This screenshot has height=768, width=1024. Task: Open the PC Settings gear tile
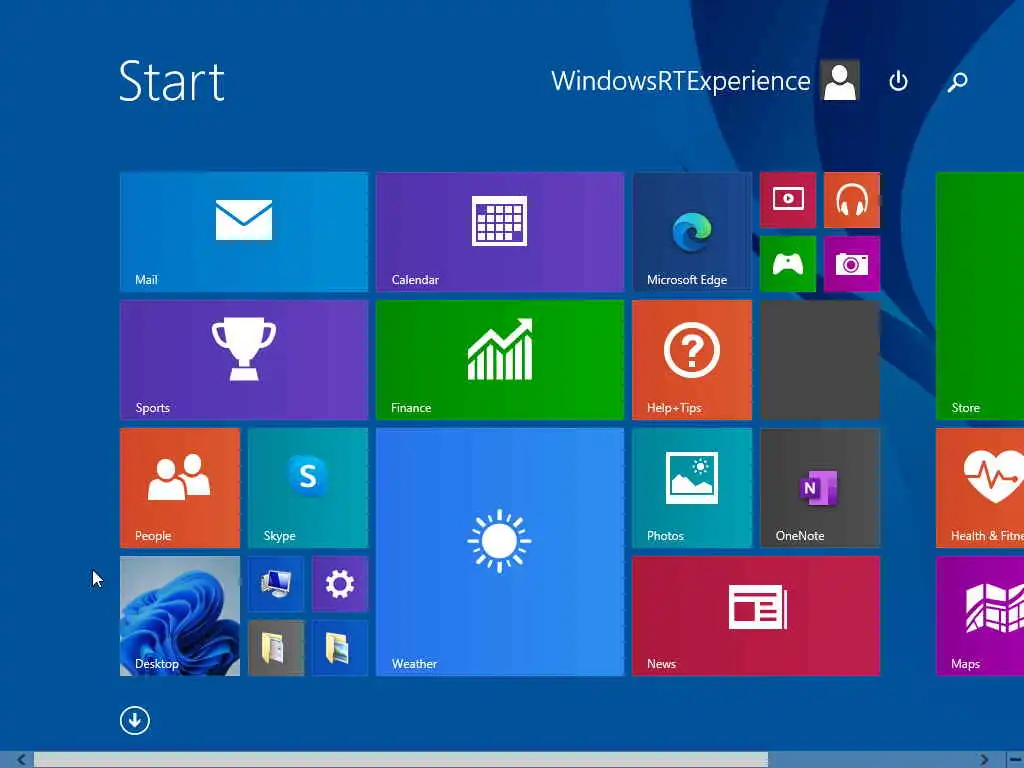[340, 584]
